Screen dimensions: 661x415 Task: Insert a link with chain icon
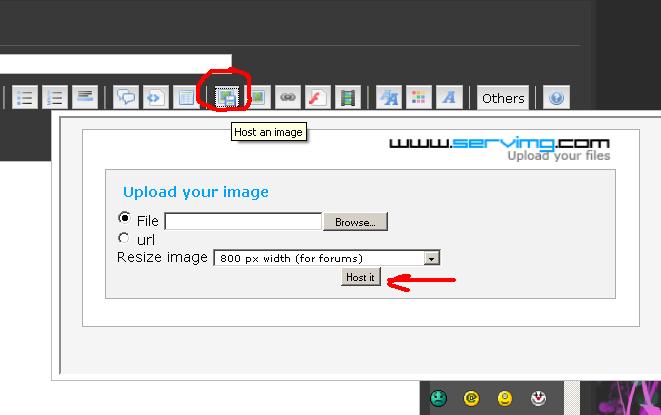coord(288,97)
